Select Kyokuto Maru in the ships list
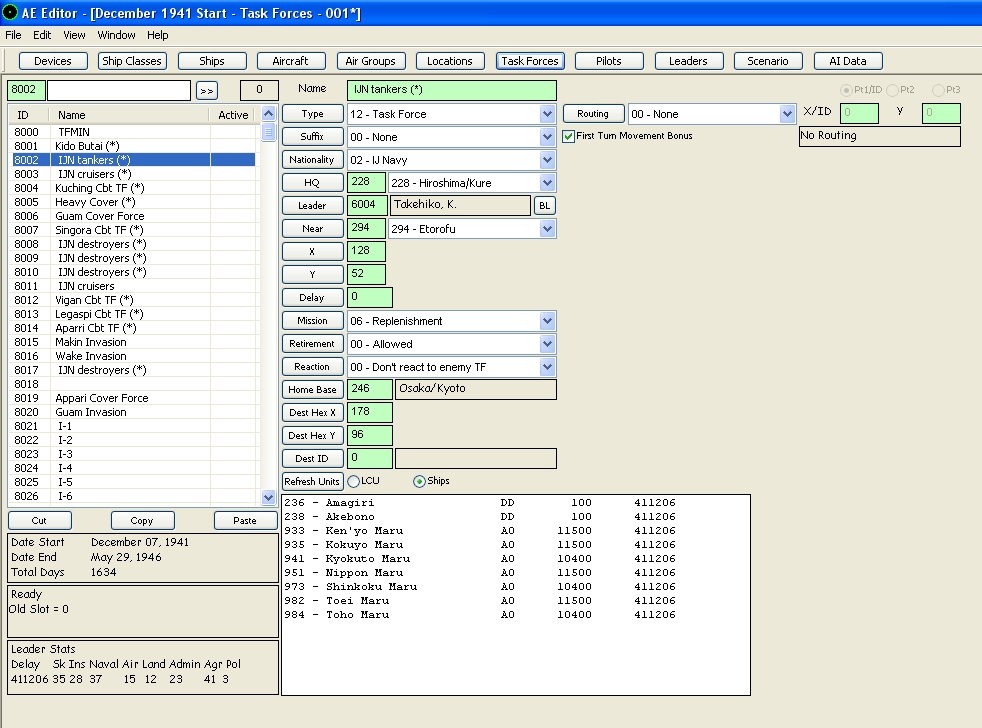Screen dimensions: 982x728 [x=480, y=559]
